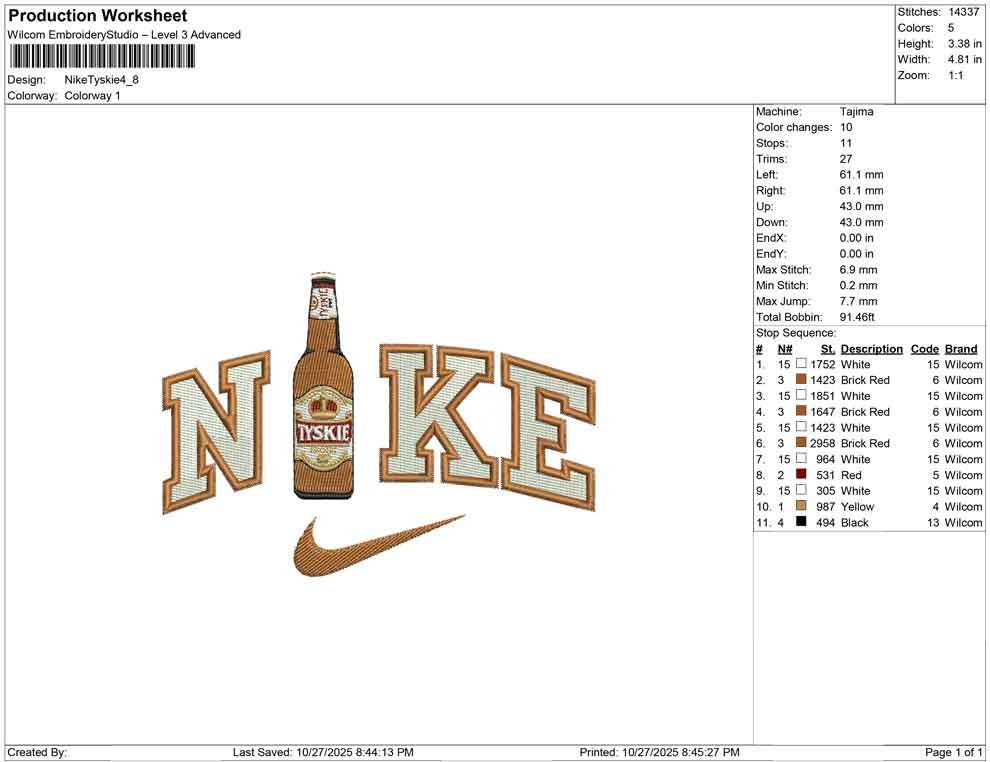Click the Zoom value '1:1'
Screen dimensions: 990x762
[x=956, y=75]
